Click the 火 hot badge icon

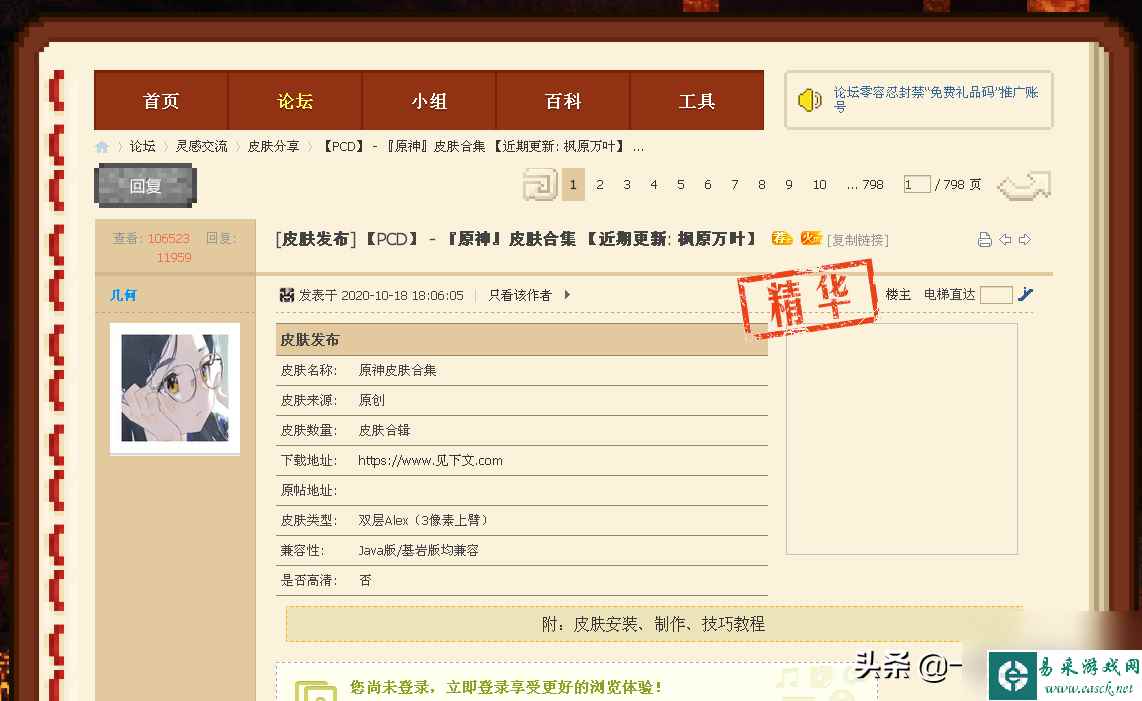pos(810,238)
